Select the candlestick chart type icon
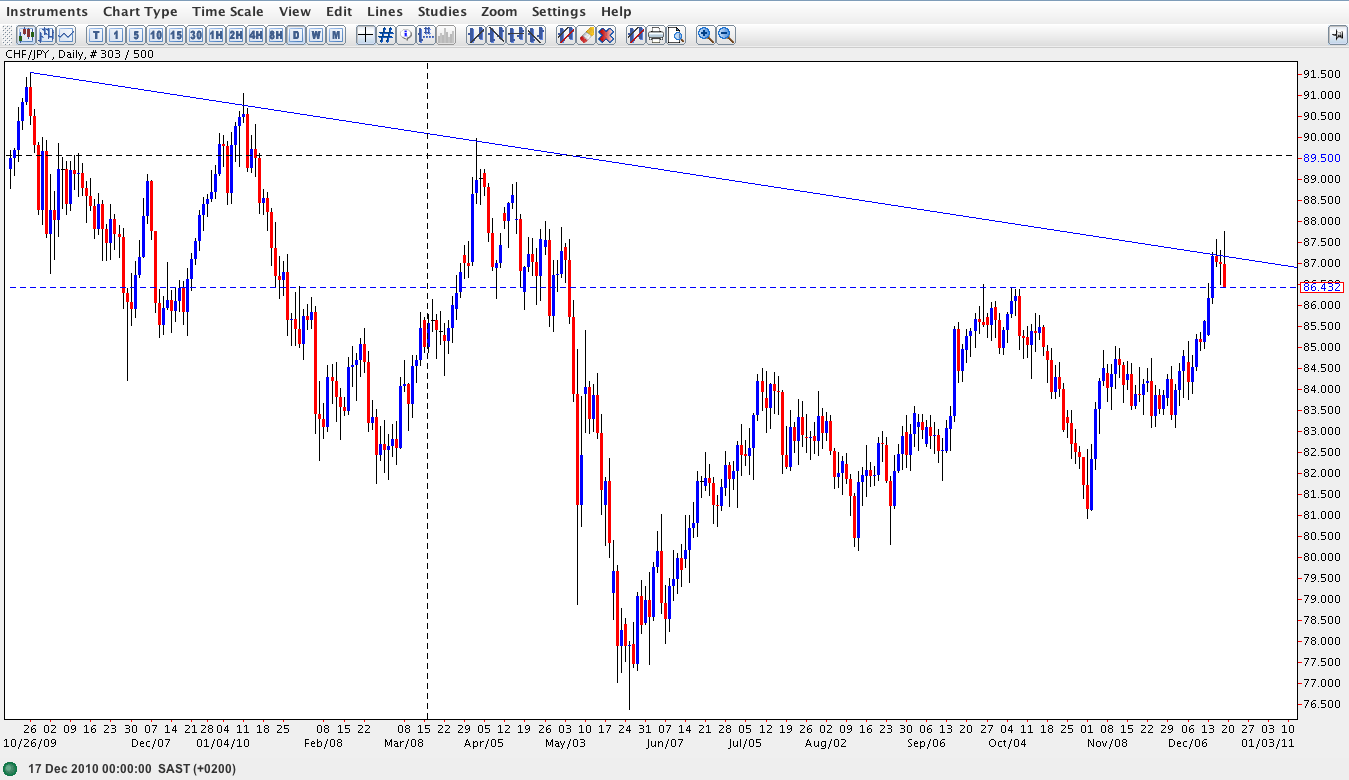Viewport: 1349px width, 780px height. click(x=26, y=35)
